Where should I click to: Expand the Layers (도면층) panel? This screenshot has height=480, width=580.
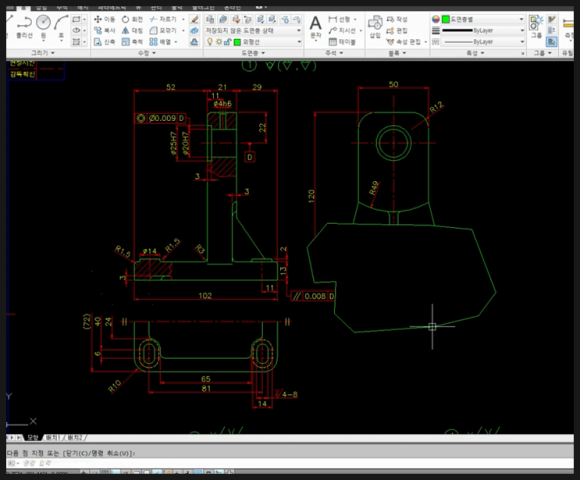[253, 53]
